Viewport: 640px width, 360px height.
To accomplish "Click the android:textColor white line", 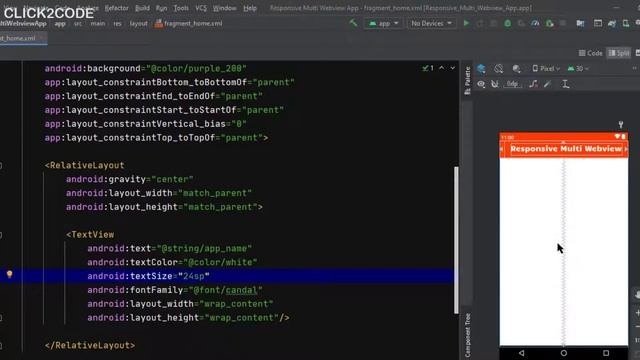I will pyautogui.click(x=172, y=262).
